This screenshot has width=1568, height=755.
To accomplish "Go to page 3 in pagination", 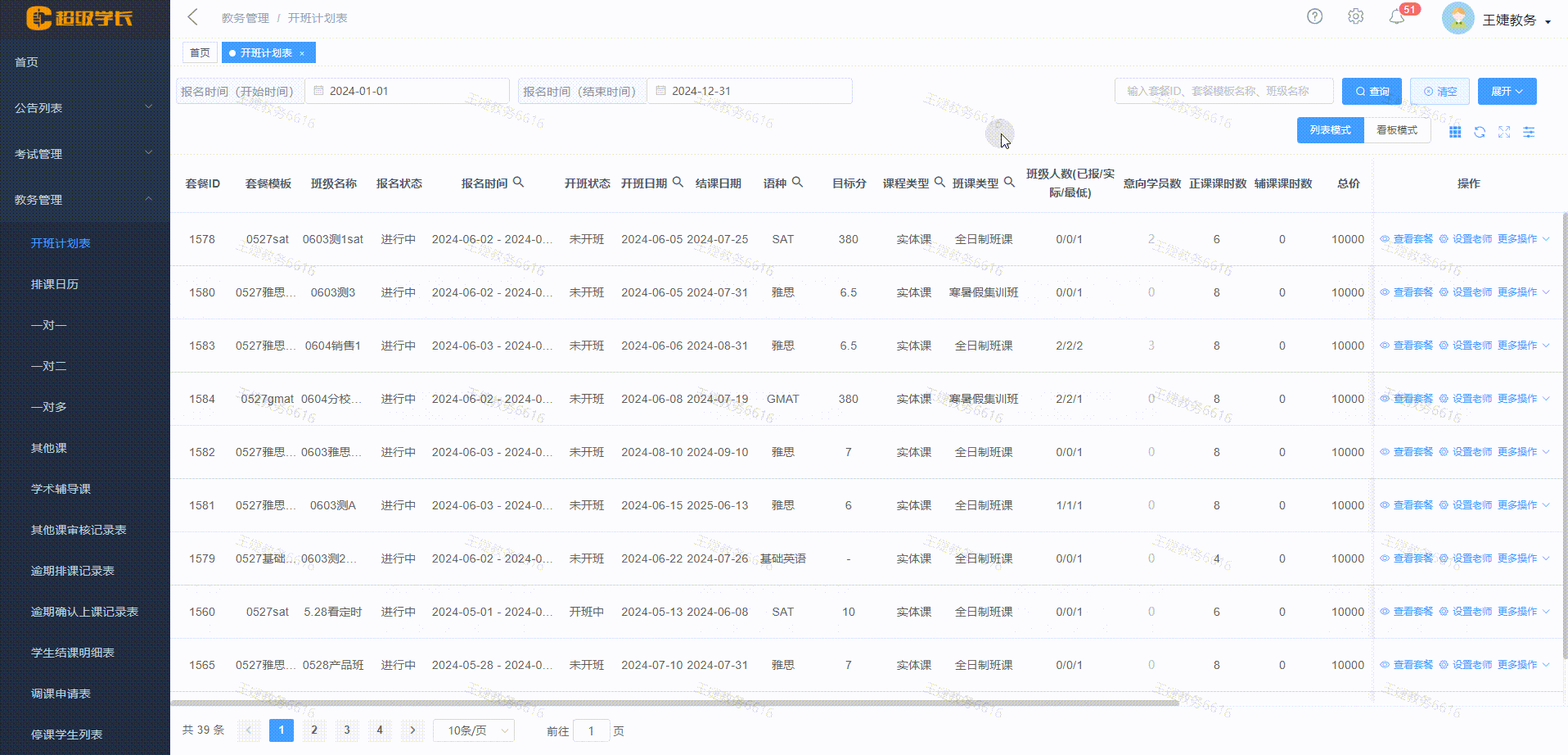I will coord(346,730).
